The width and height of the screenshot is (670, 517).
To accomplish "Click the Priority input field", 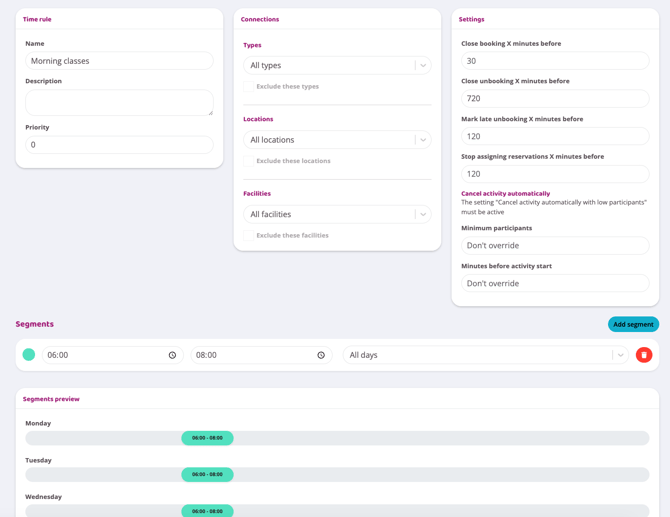I will point(119,145).
